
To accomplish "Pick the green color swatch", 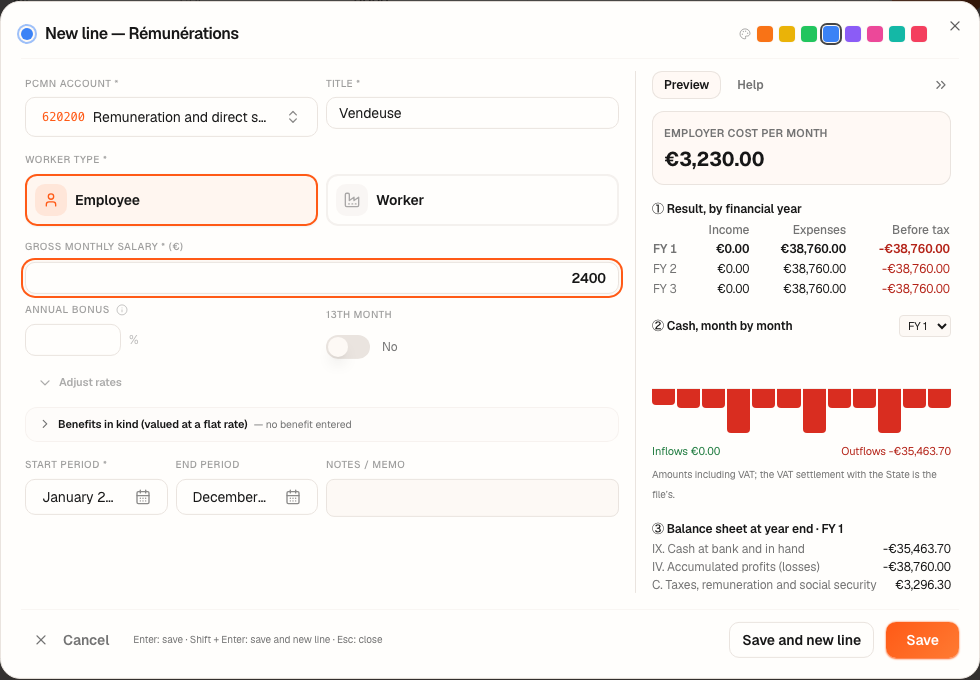I will point(809,34).
